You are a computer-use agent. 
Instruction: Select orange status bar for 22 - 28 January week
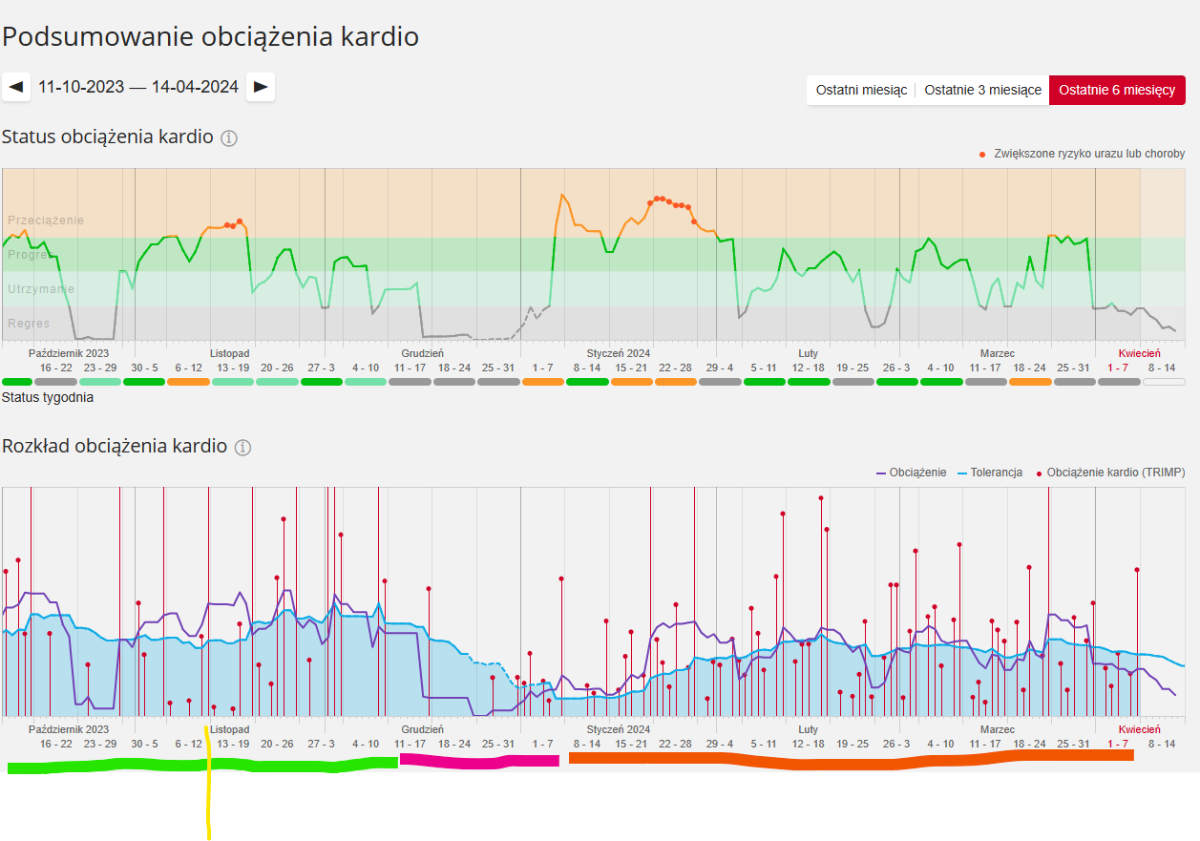(675, 382)
